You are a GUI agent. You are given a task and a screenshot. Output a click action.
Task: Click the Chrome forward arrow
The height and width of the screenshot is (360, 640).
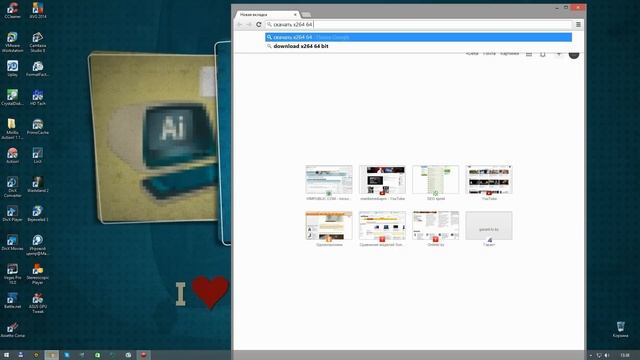[249, 24]
